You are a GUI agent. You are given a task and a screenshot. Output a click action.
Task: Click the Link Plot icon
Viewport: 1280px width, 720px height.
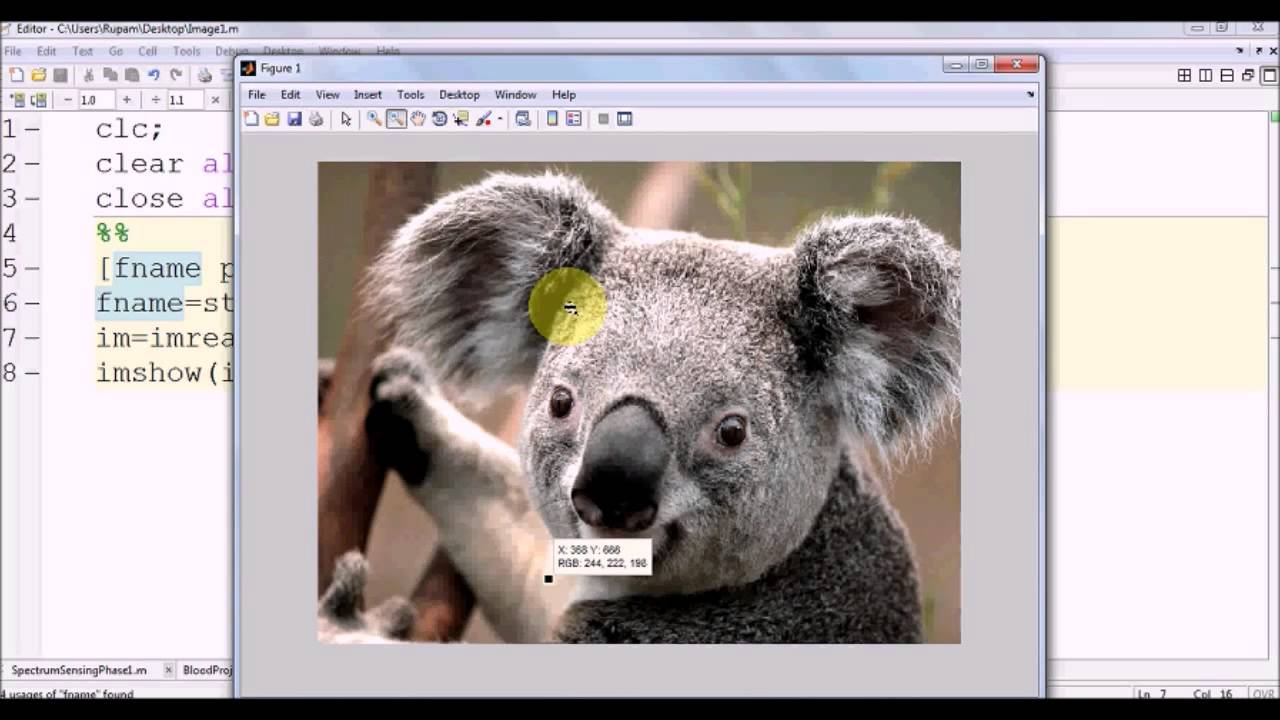point(522,119)
